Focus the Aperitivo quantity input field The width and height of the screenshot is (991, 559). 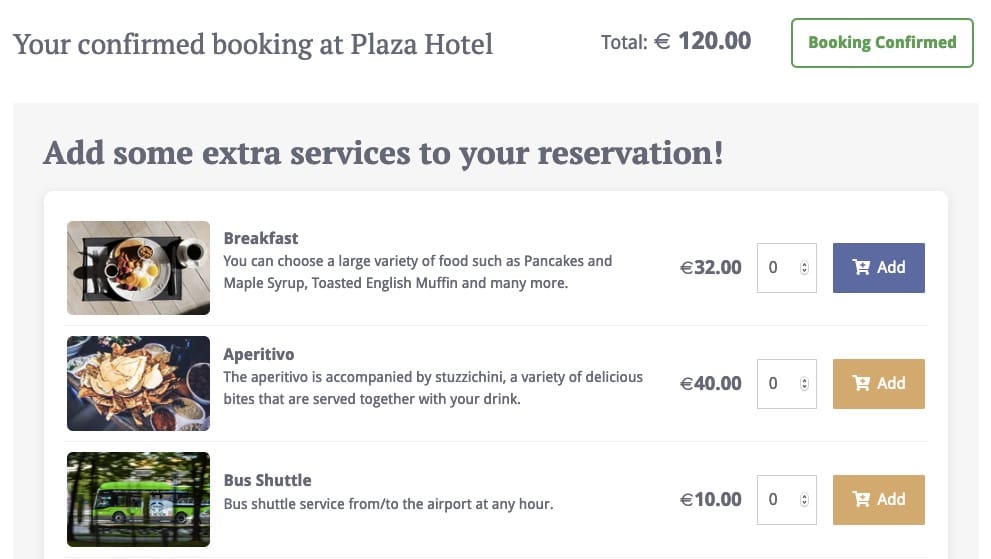click(778, 384)
